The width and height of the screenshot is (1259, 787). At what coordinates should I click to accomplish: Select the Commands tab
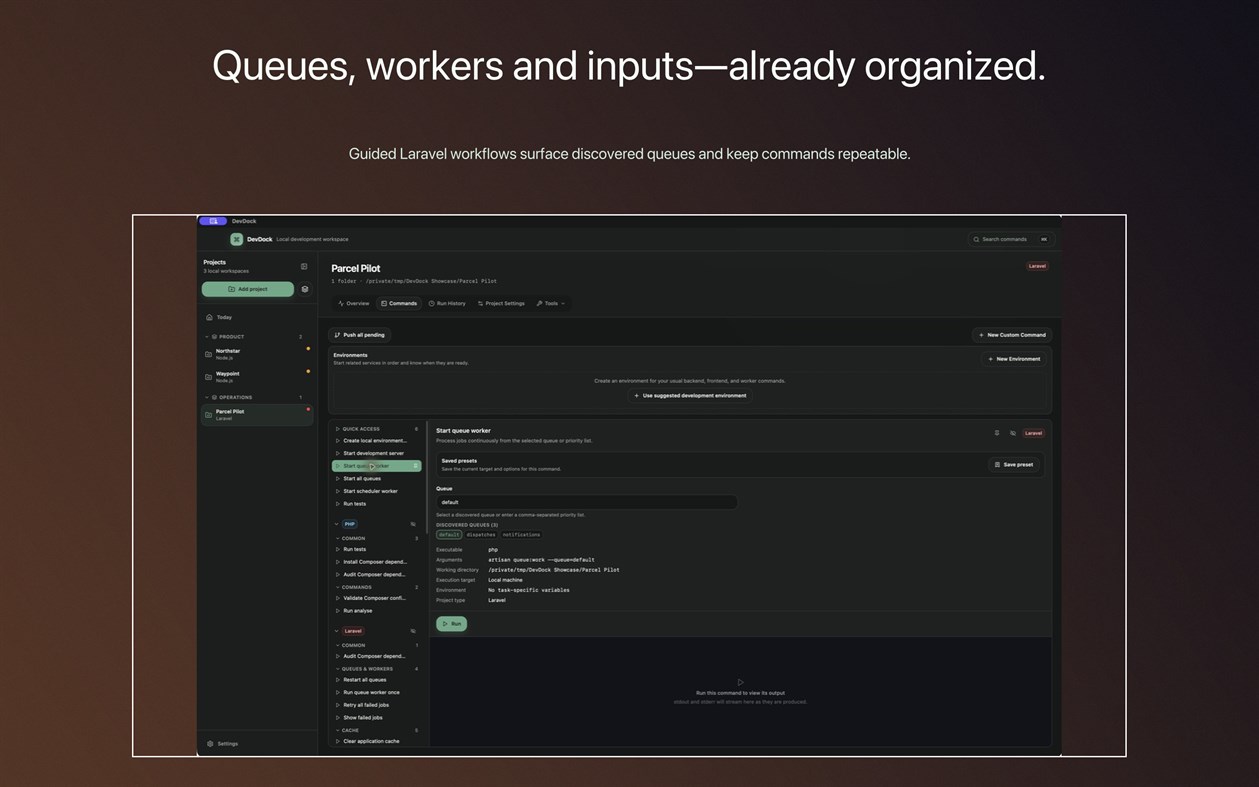pyautogui.click(x=399, y=303)
